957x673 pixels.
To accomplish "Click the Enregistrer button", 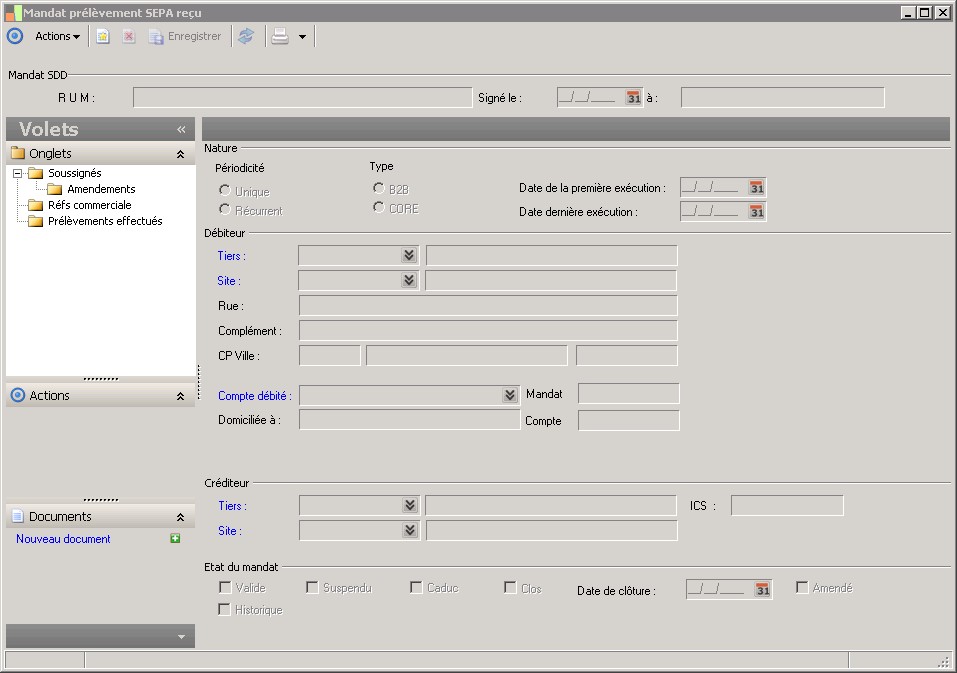I will click(186, 36).
